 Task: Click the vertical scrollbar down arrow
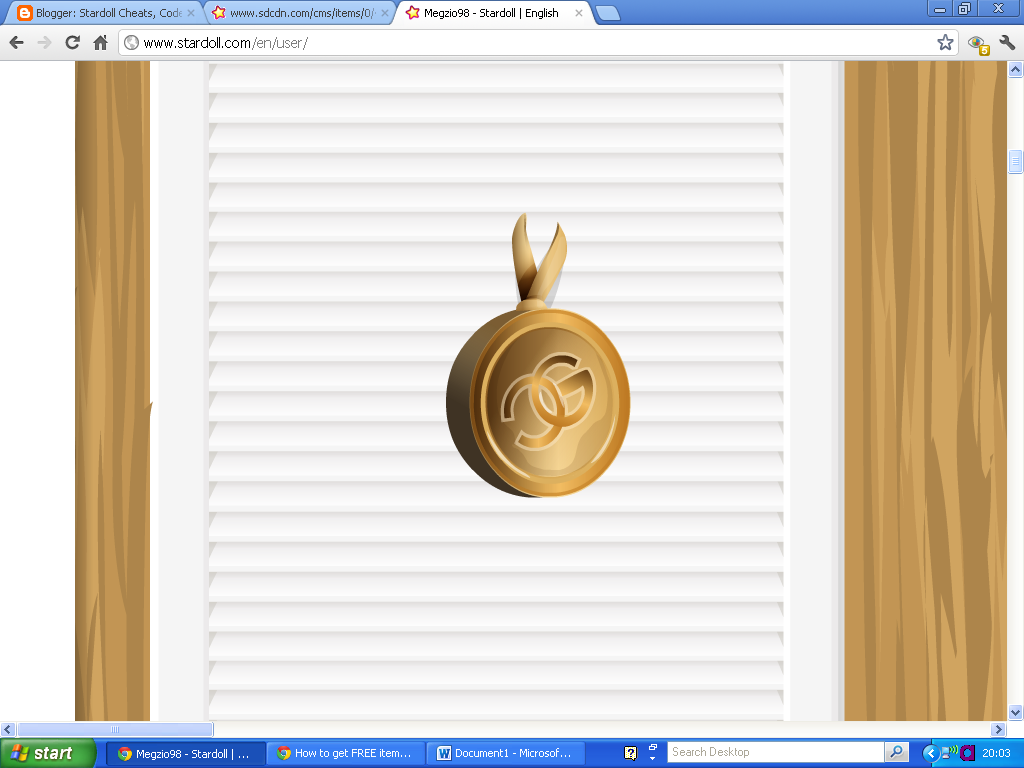(1015, 712)
